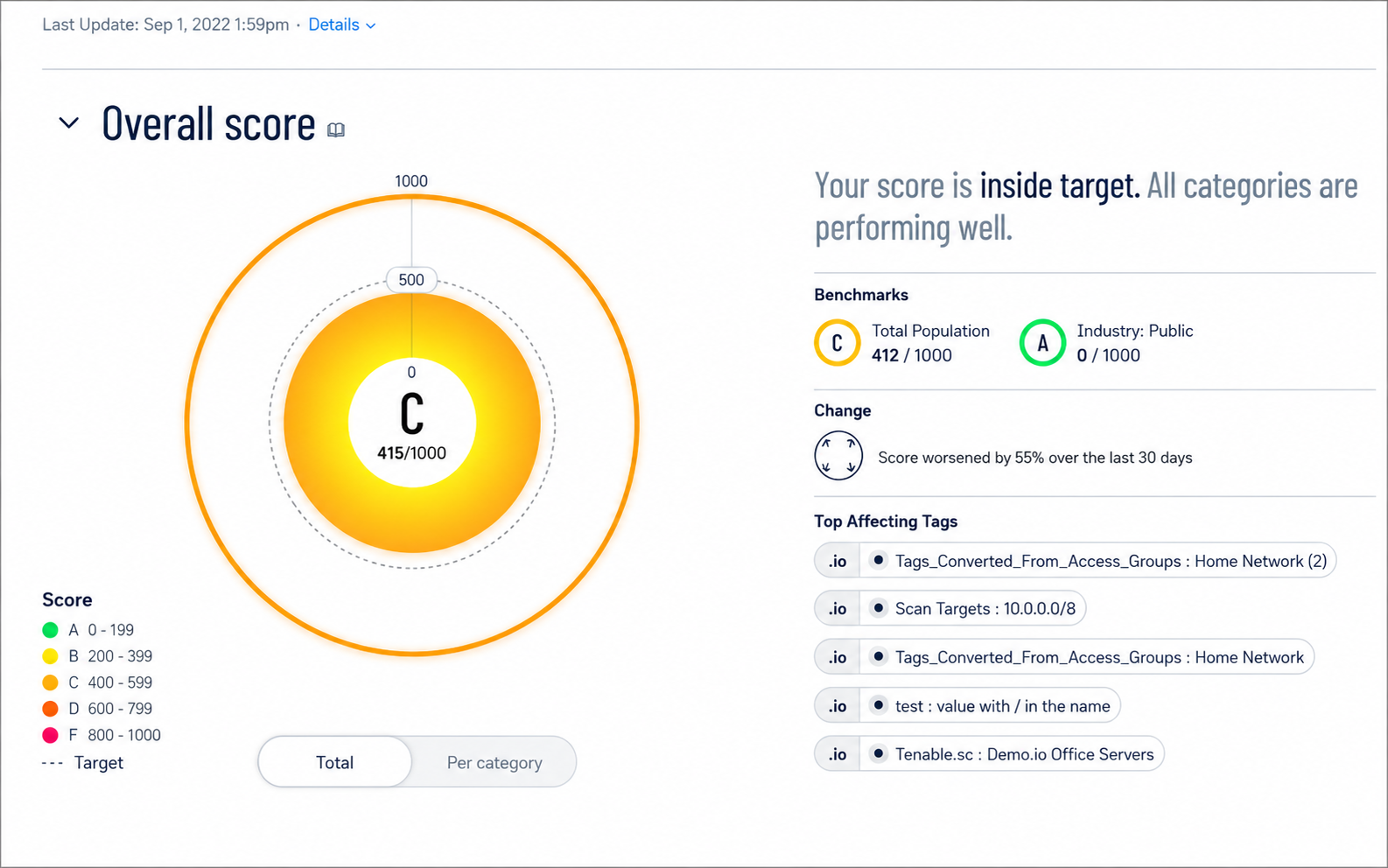The image size is (1388, 868).
Task: Click the 500 target marker on chart
Action: [x=411, y=280]
